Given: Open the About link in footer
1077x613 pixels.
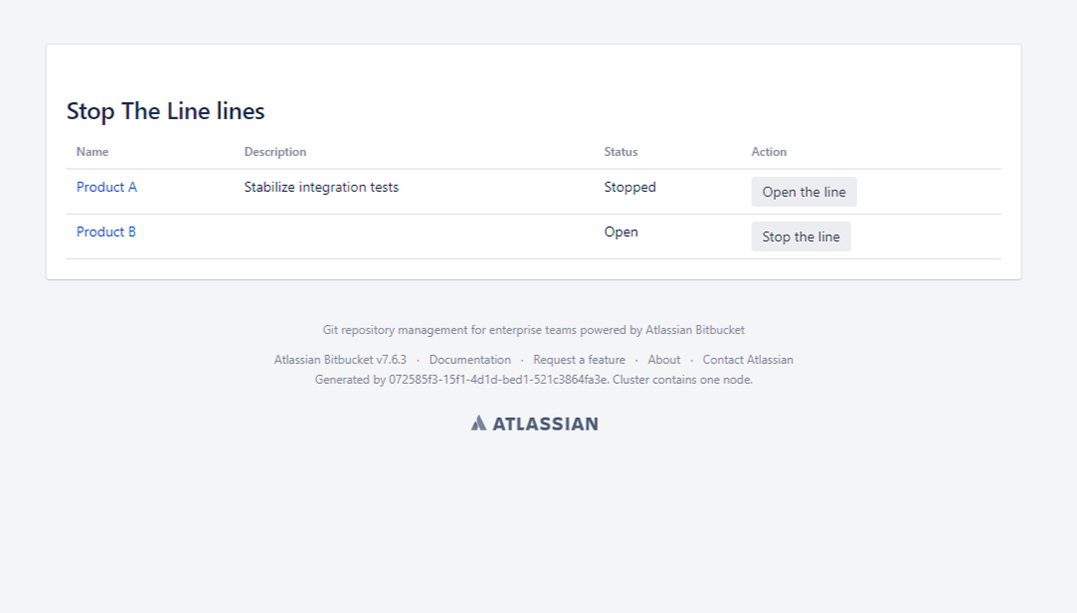Looking at the screenshot, I should tap(663, 360).
